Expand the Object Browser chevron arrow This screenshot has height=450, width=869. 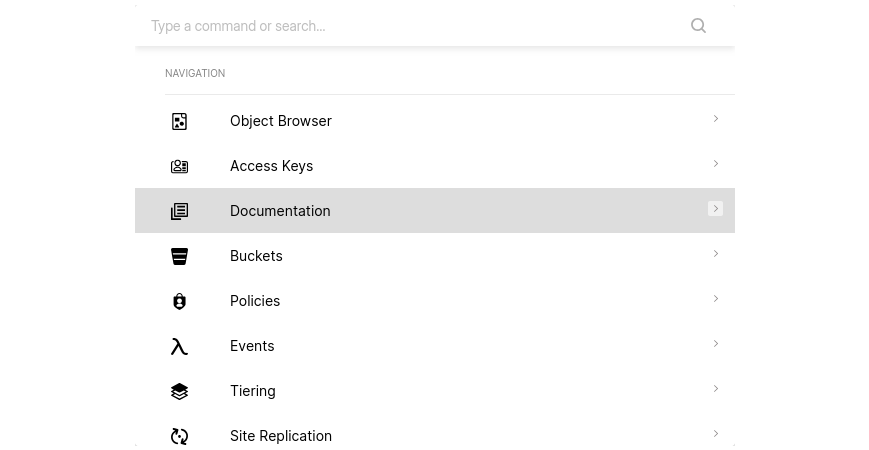715,119
